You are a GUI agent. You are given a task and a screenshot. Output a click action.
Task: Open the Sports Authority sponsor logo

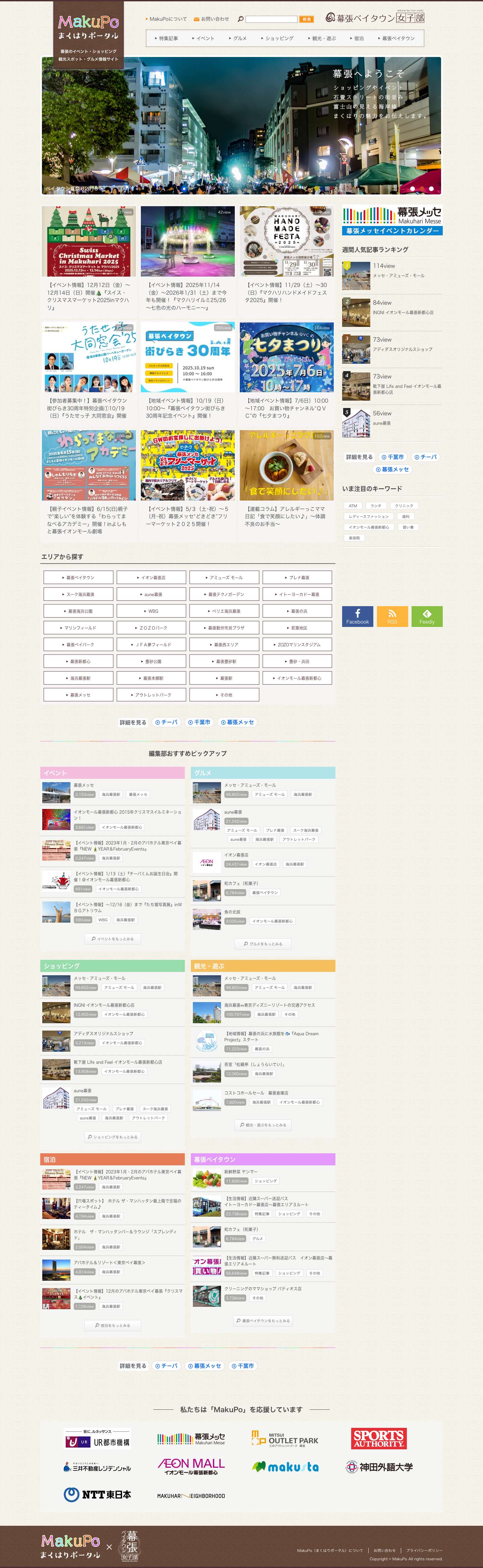point(379,1438)
